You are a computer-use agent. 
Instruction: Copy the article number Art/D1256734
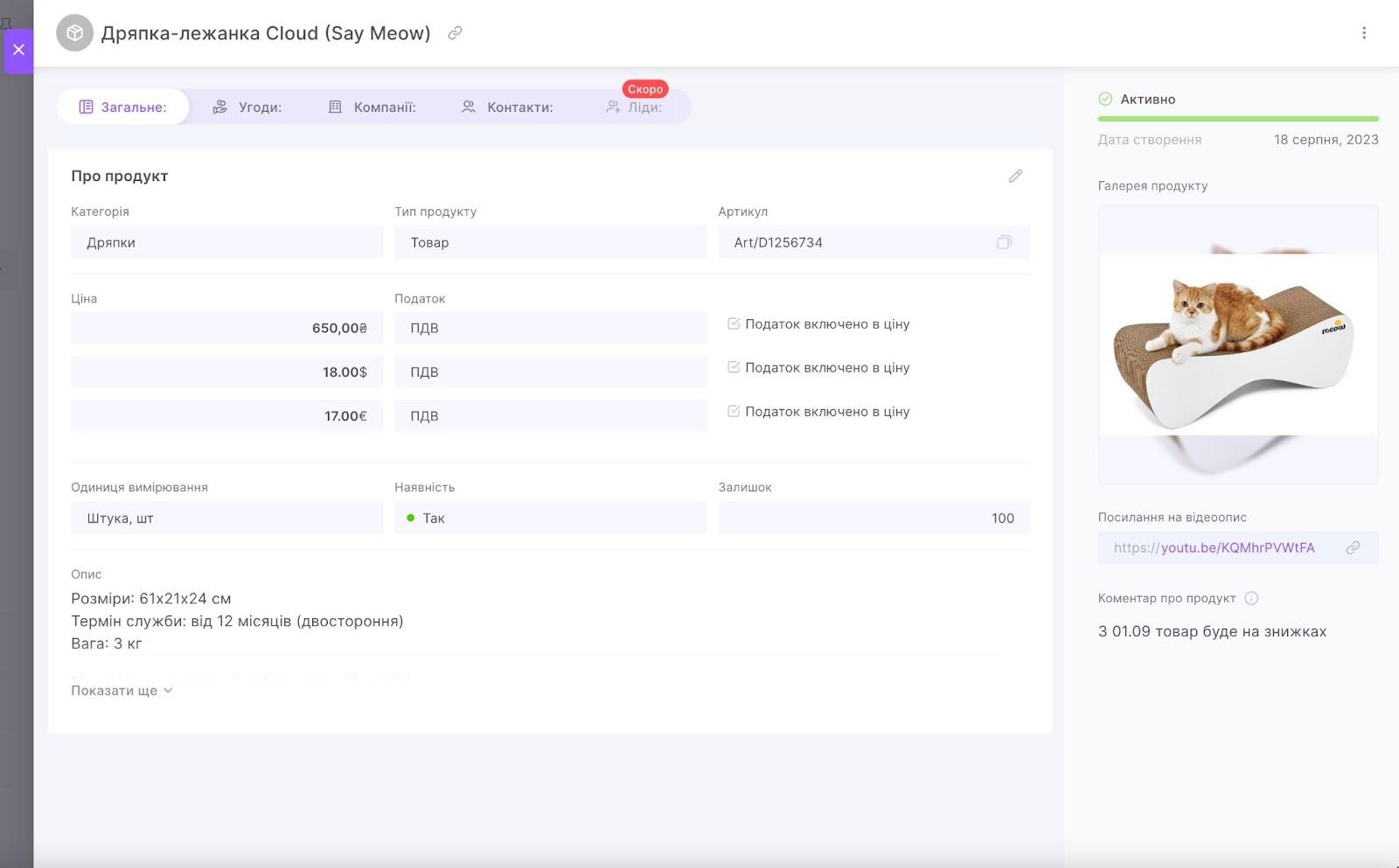click(1003, 242)
